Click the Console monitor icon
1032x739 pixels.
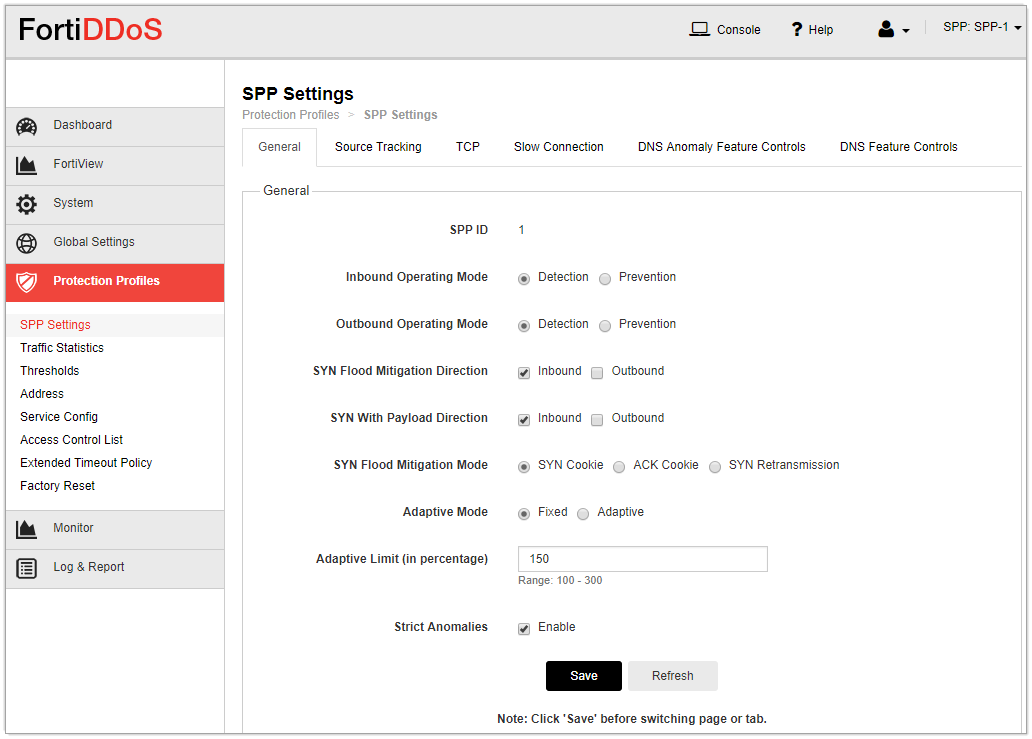699,30
